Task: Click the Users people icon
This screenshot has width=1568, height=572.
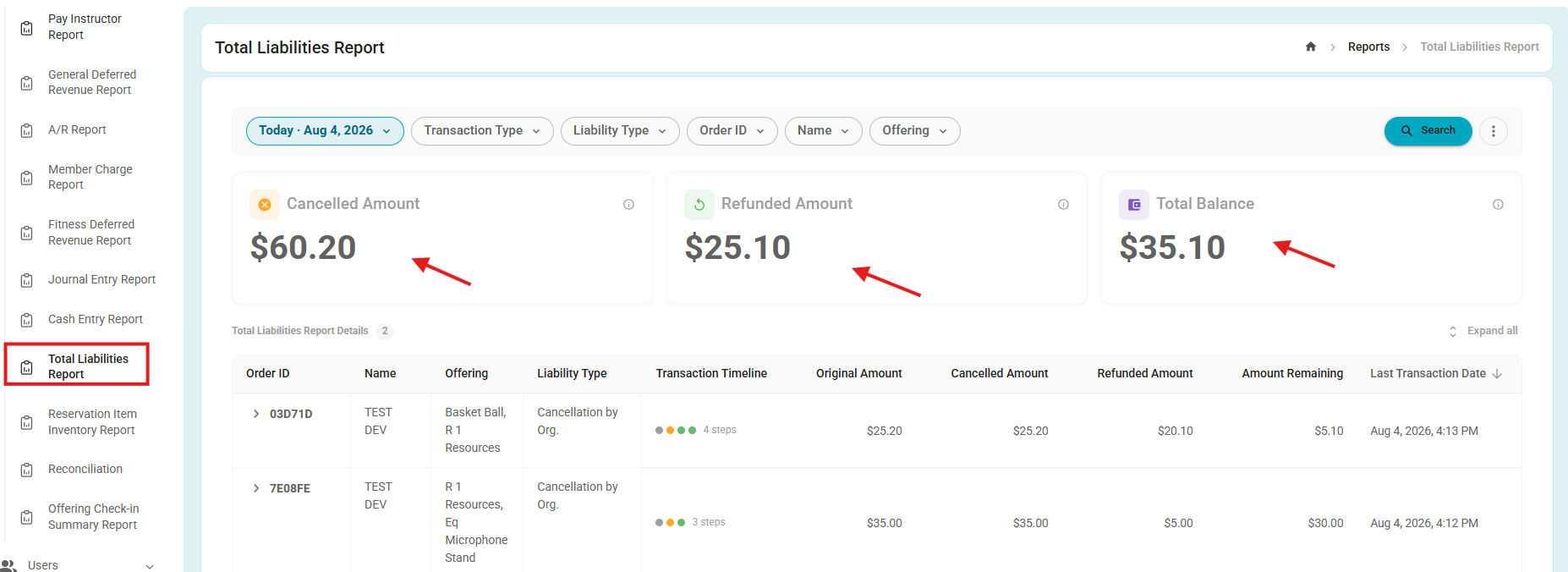Action: pos(8,565)
